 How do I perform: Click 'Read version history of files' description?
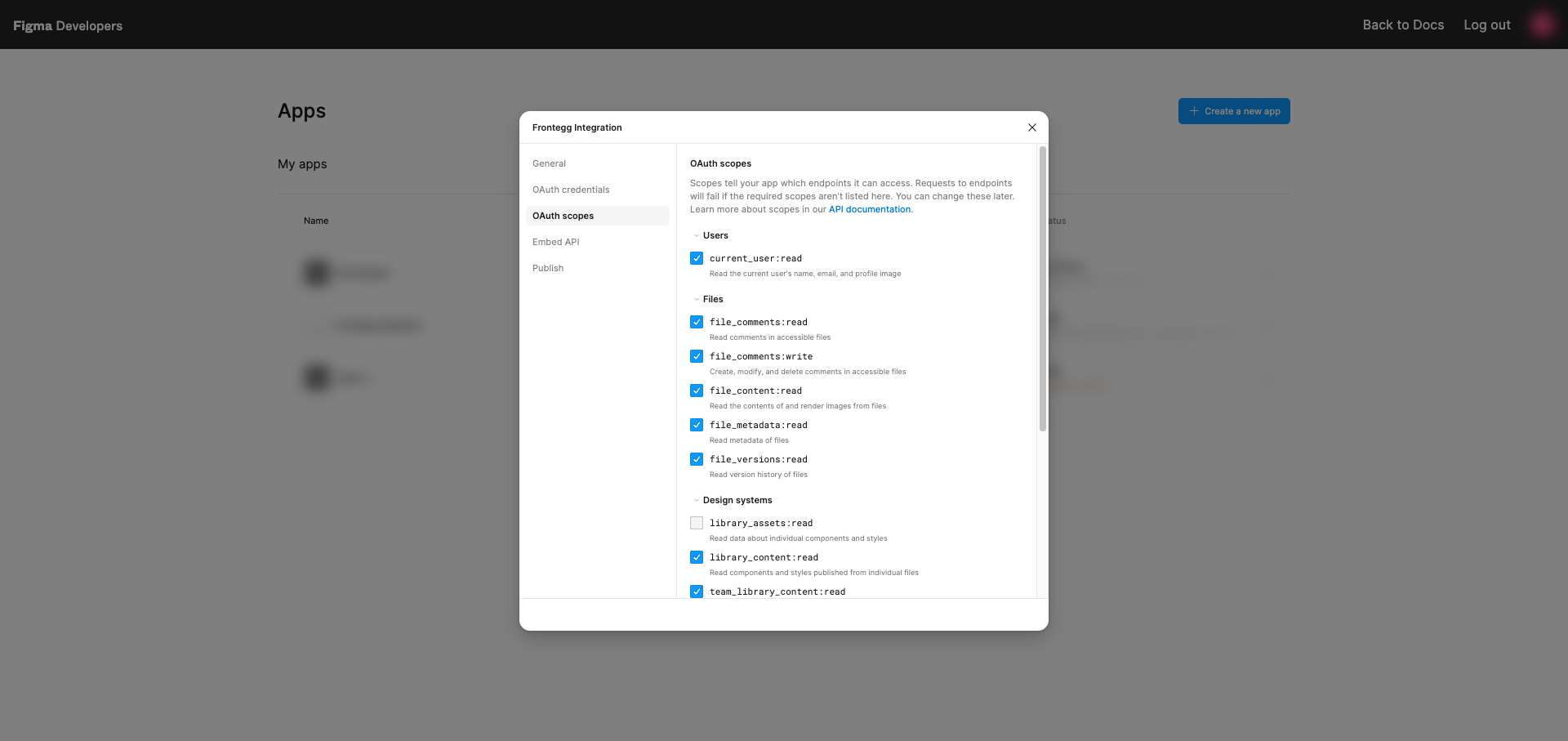coord(759,475)
